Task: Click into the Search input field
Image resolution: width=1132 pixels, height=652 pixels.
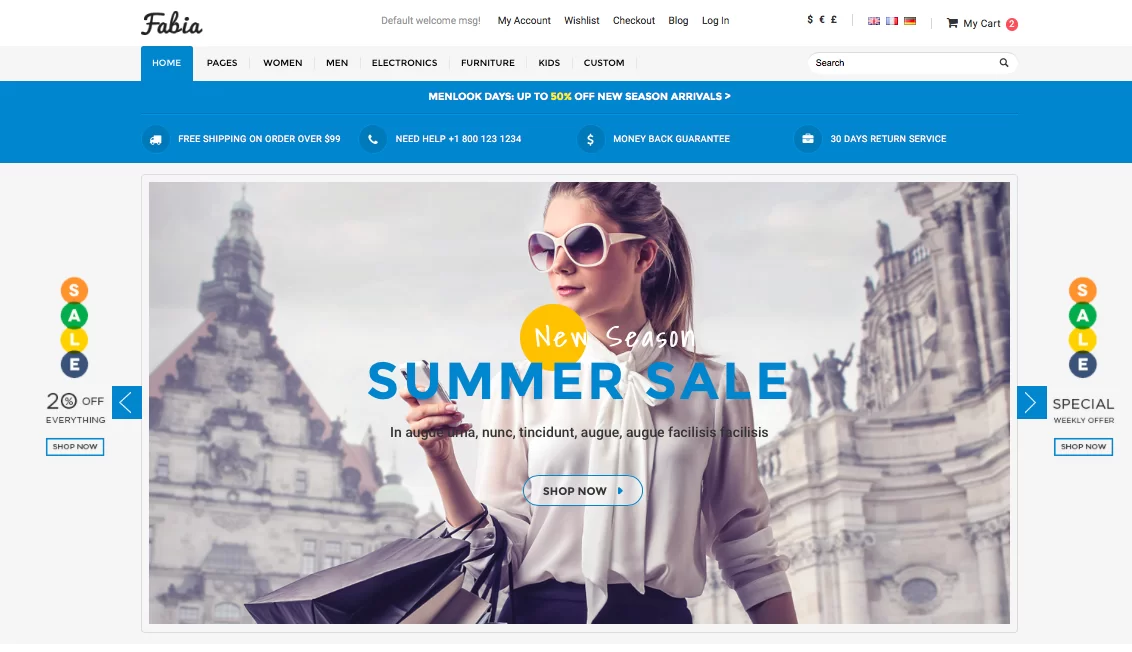Action: pos(902,63)
